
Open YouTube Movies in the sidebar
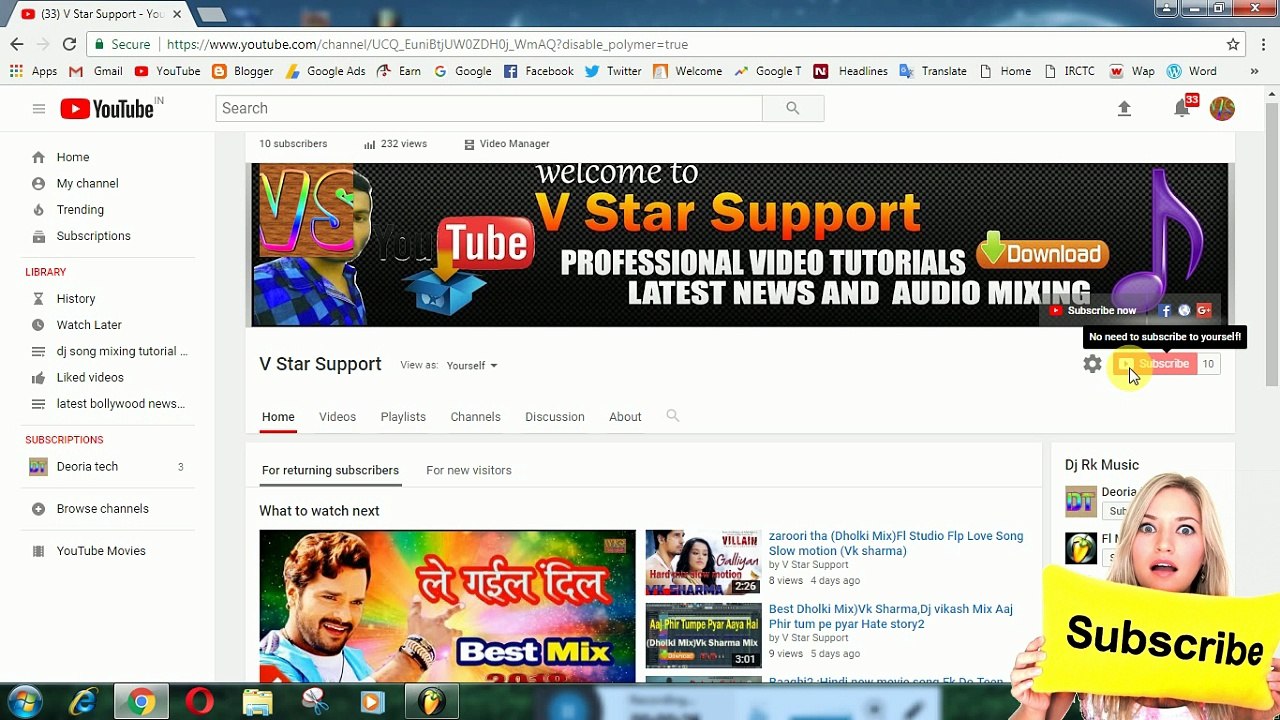[101, 551]
